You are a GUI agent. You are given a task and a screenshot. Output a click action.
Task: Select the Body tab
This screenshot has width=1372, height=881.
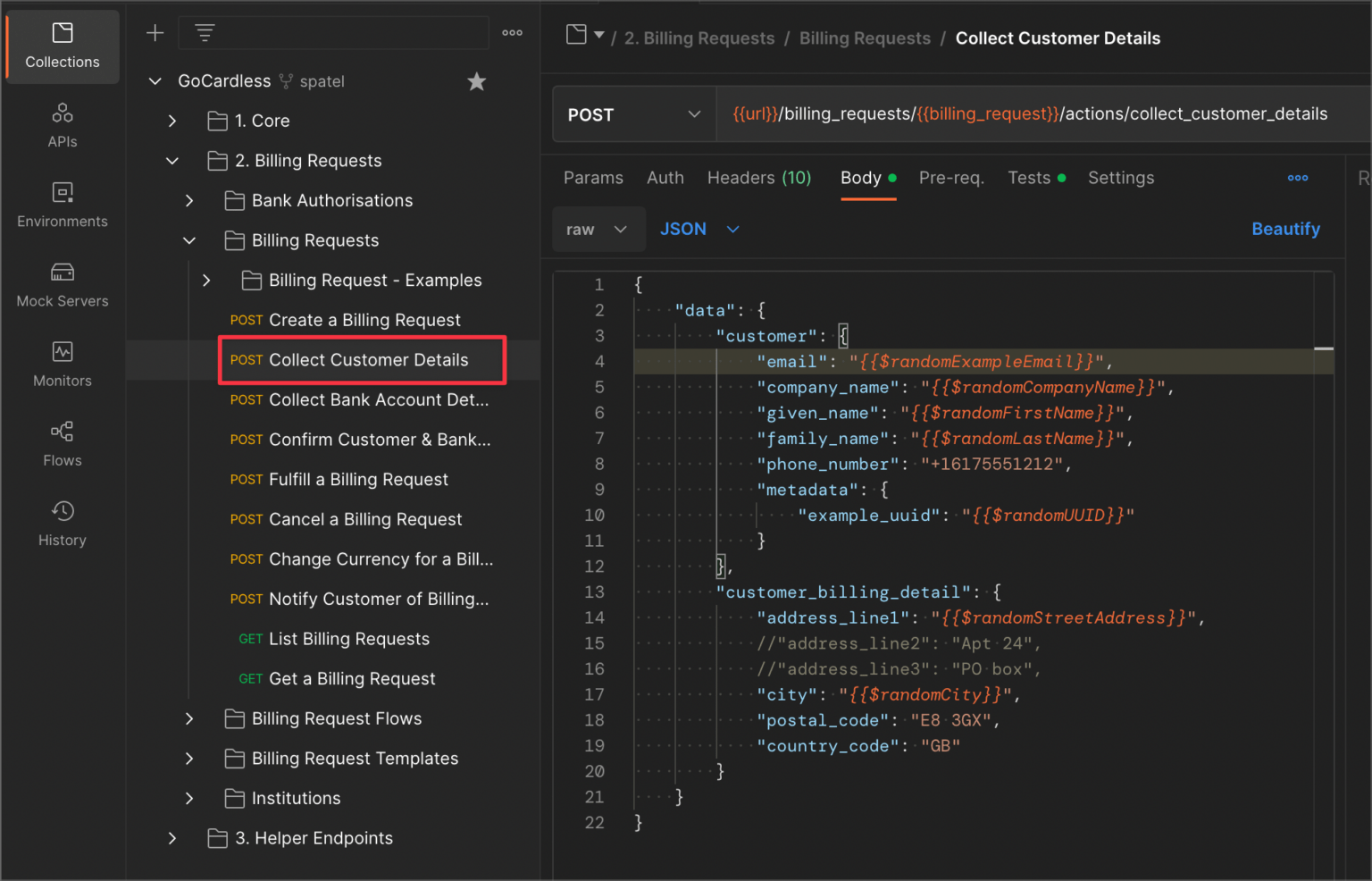[868, 178]
